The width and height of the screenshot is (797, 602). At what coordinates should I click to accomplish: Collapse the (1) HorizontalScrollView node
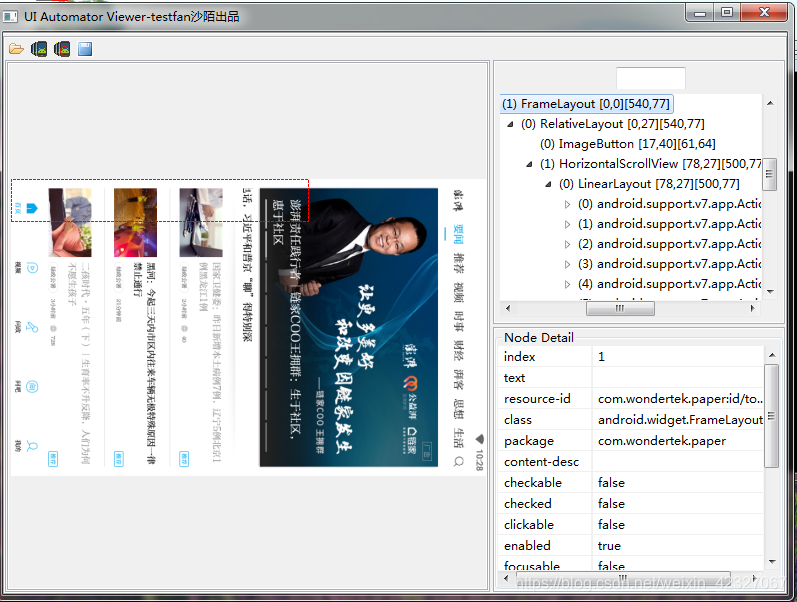pyautogui.click(x=529, y=164)
